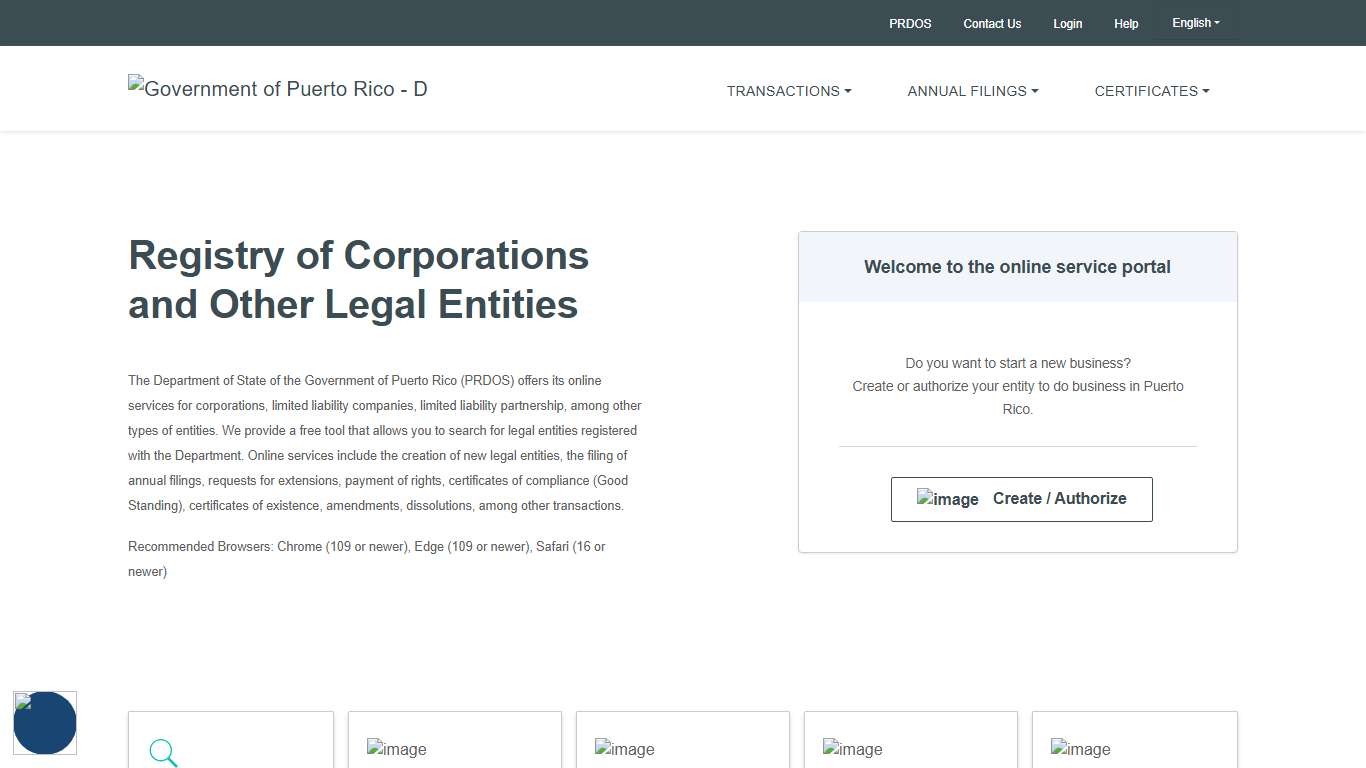
Task: Select the search card at bottom left
Action: 230,740
